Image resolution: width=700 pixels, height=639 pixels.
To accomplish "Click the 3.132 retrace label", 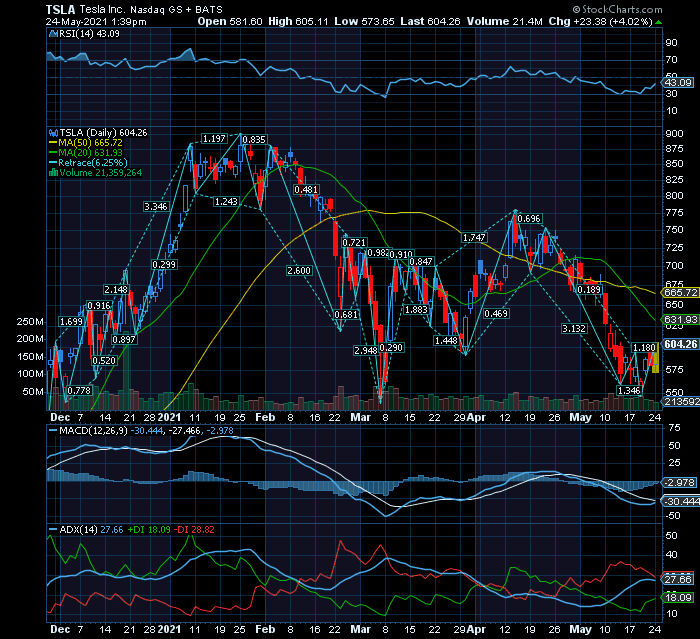I will coord(574,329).
